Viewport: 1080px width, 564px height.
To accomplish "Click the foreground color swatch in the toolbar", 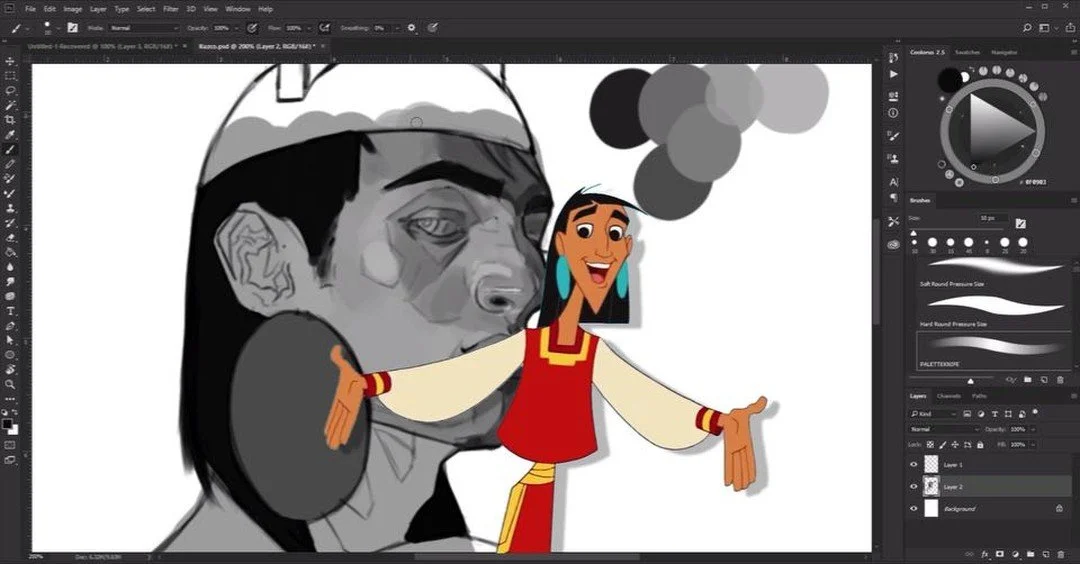I will pos(7,424).
